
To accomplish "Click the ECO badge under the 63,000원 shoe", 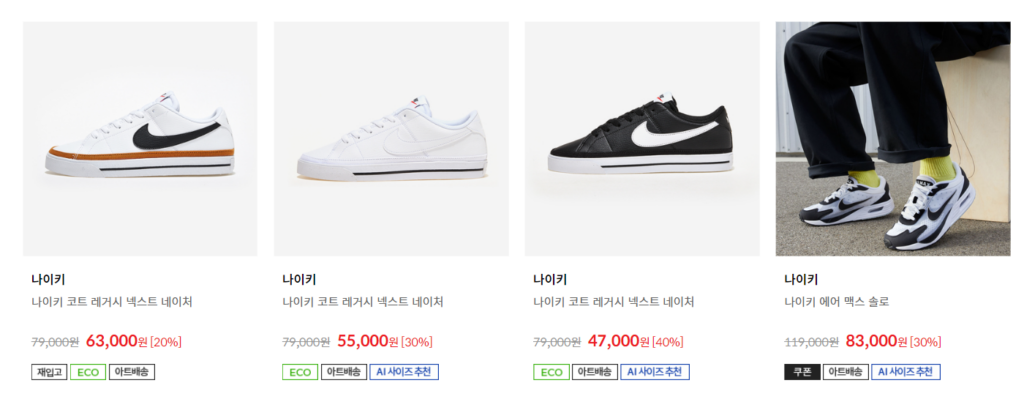I will pos(88,372).
